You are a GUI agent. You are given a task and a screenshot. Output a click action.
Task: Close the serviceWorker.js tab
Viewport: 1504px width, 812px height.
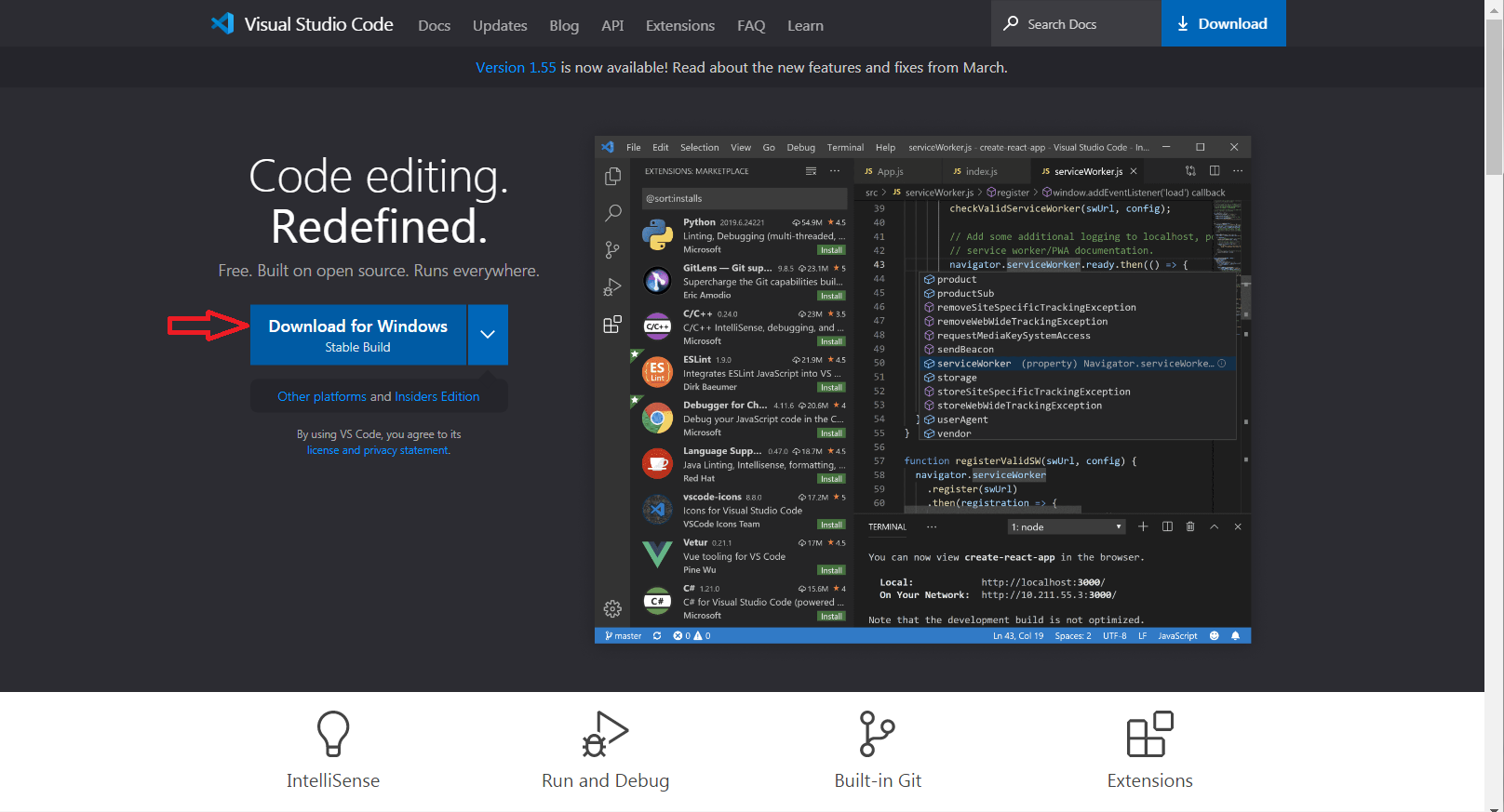(x=1134, y=171)
